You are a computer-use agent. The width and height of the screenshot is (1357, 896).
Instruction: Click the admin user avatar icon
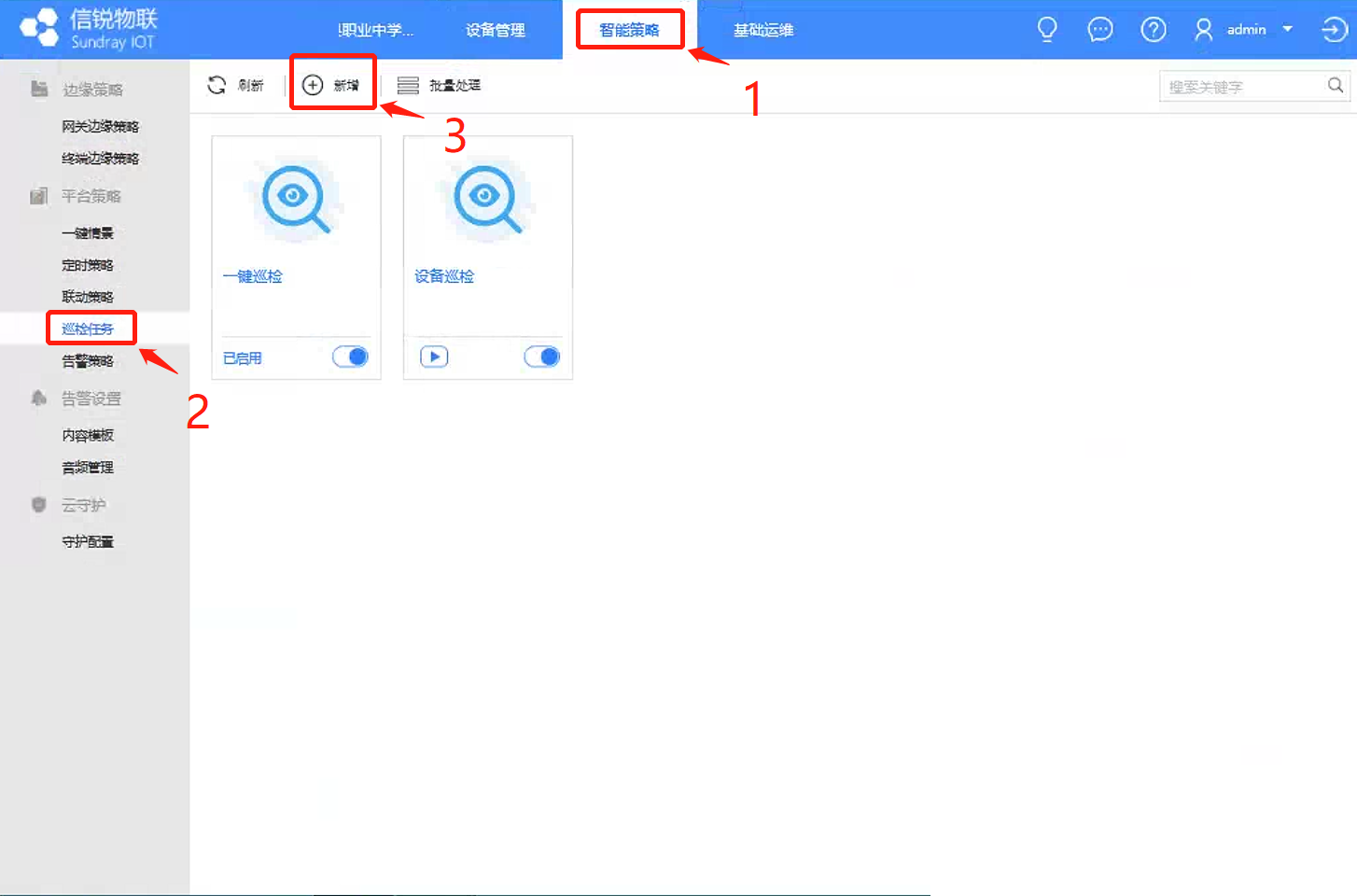1204,30
